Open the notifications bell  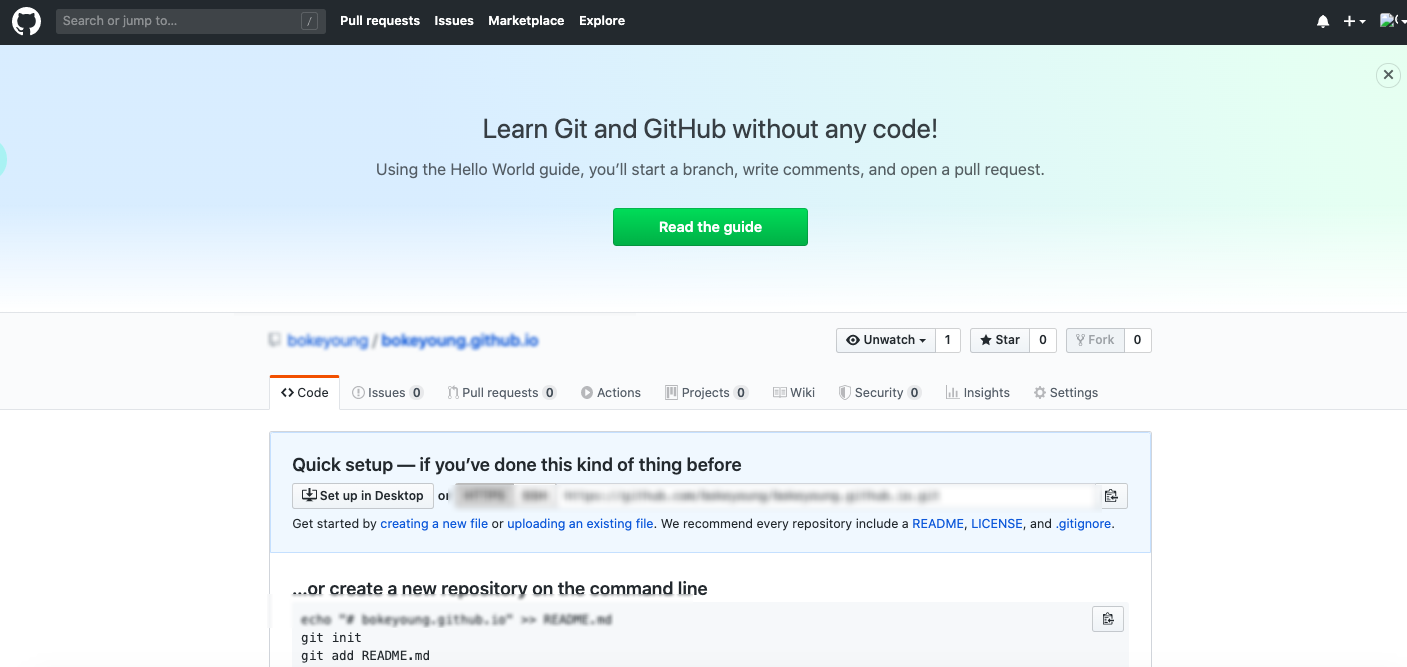click(1323, 21)
